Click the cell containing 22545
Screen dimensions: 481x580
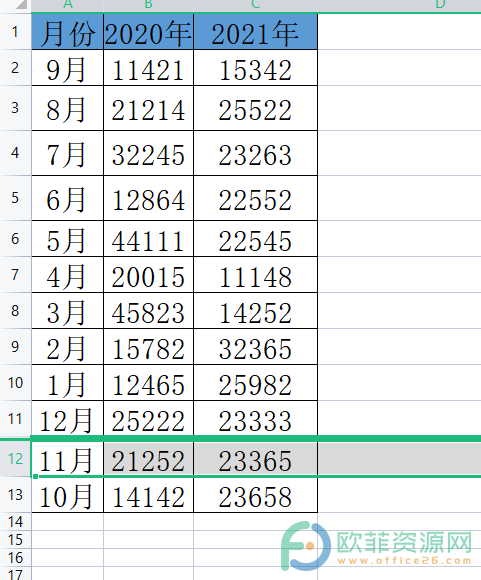pyautogui.click(x=255, y=239)
